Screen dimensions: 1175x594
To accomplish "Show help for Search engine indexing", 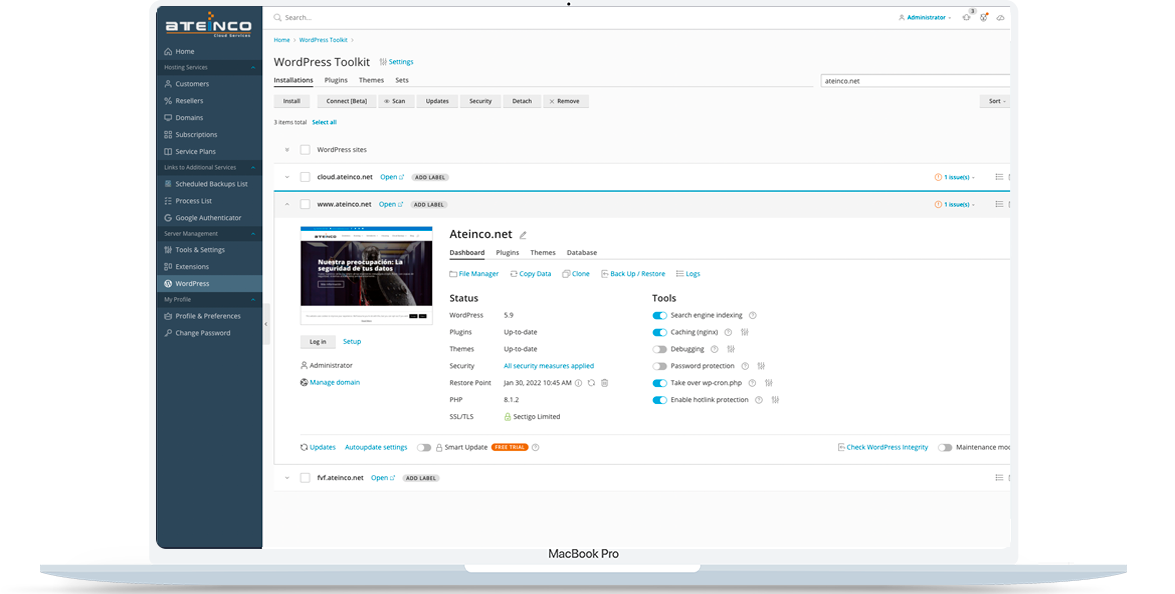I will 753,315.
